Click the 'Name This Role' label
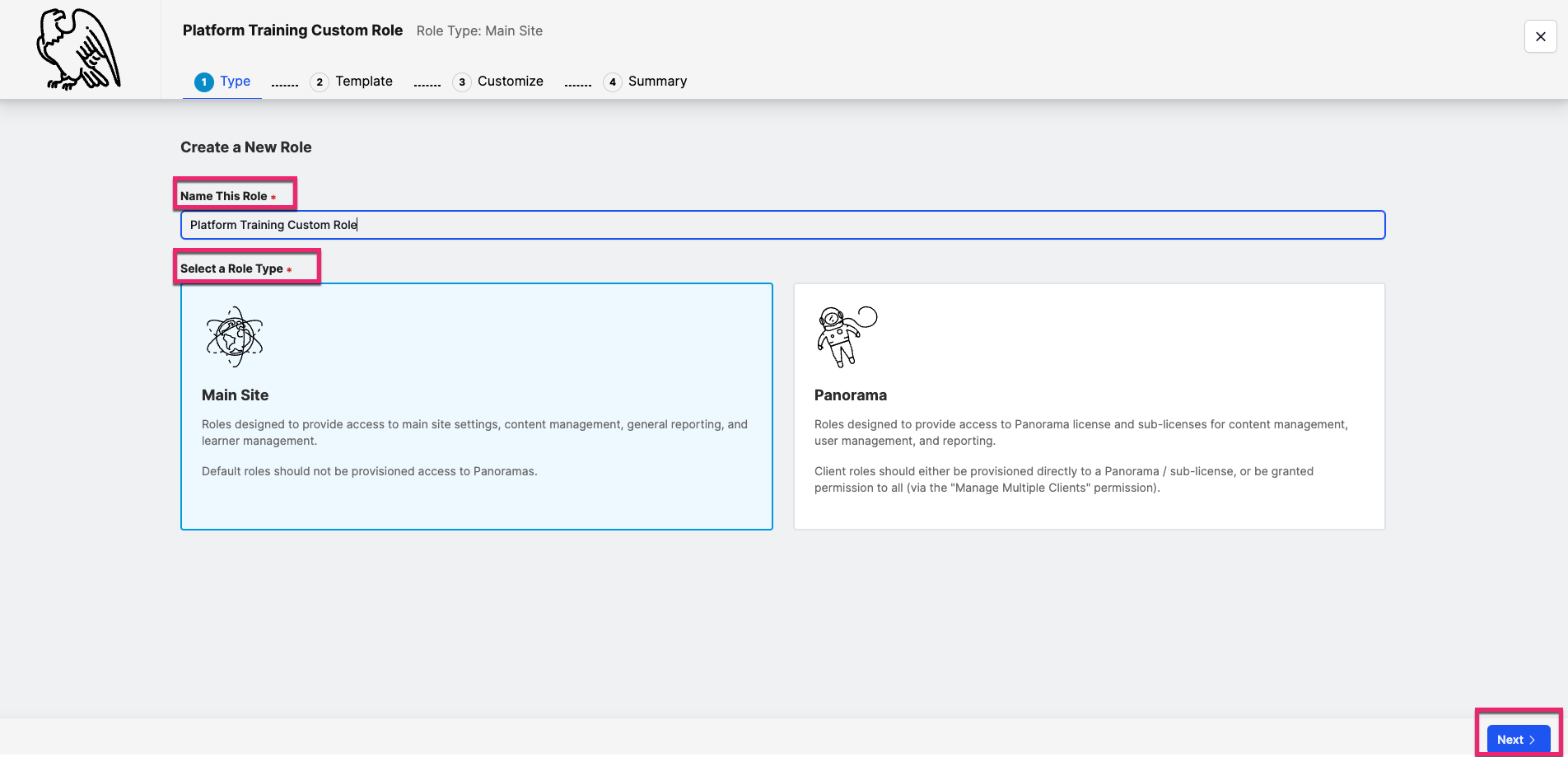Screen dimensions: 1568x757 224,196
